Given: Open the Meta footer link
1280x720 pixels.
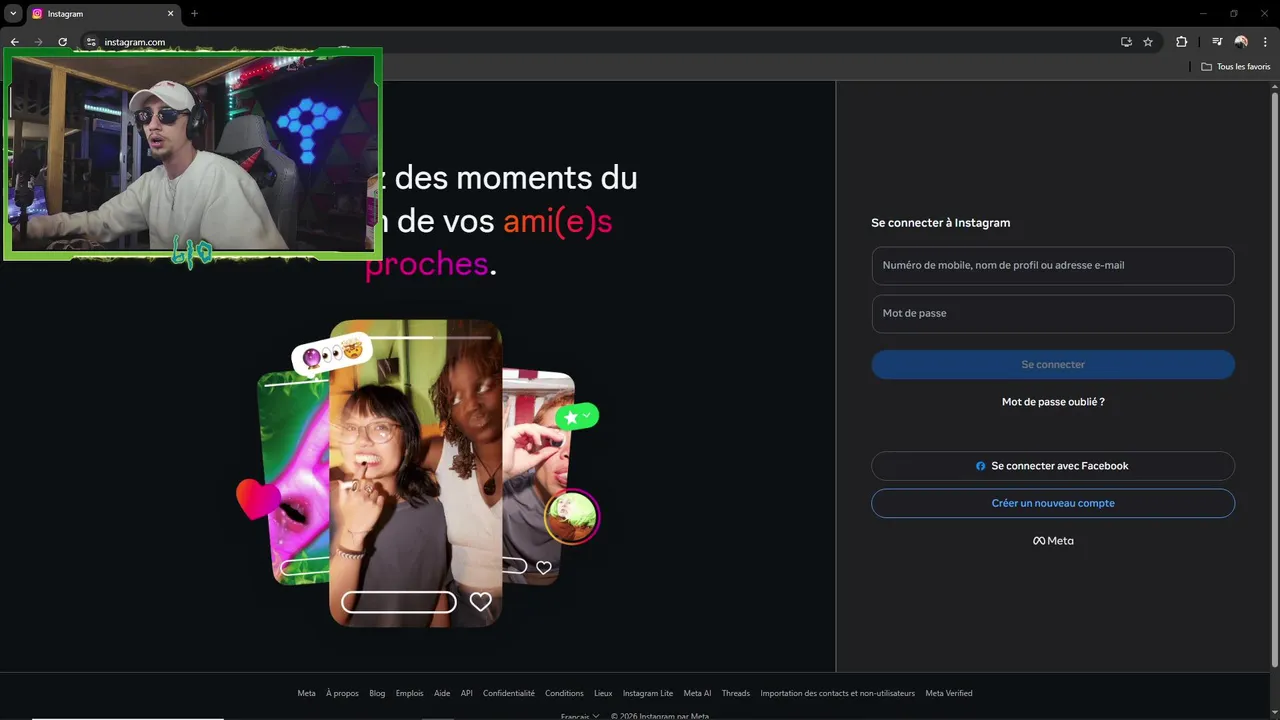Looking at the screenshot, I should 306,693.
